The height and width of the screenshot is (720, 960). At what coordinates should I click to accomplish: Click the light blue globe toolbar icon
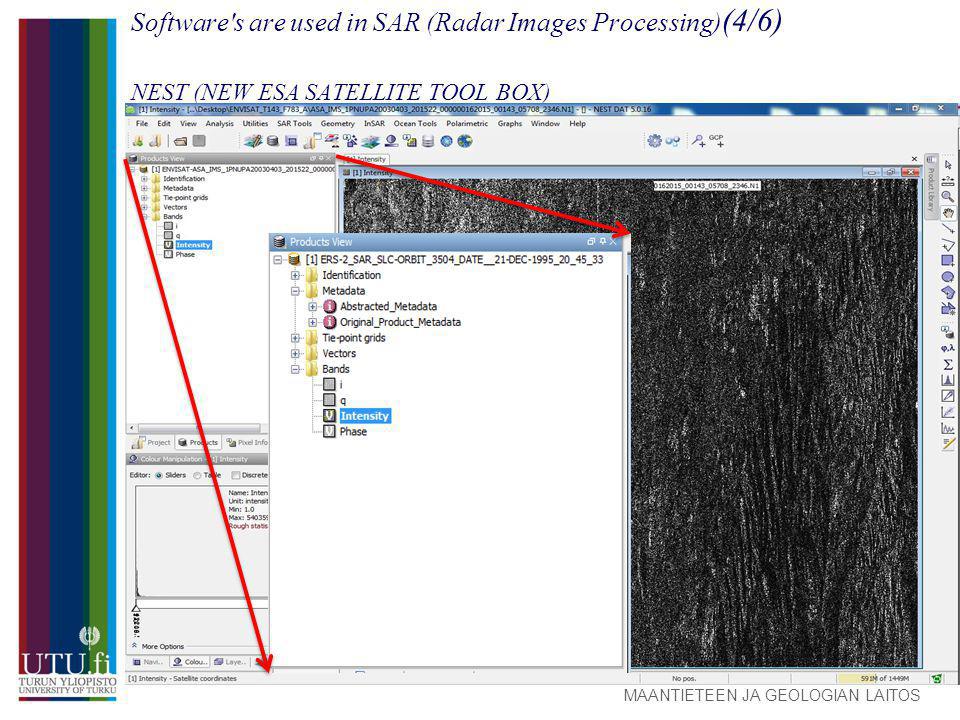point(446,141)
